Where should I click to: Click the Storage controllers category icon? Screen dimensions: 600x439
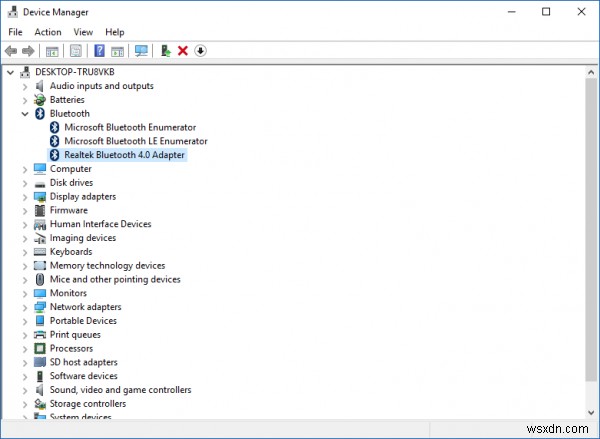point(40,404)
